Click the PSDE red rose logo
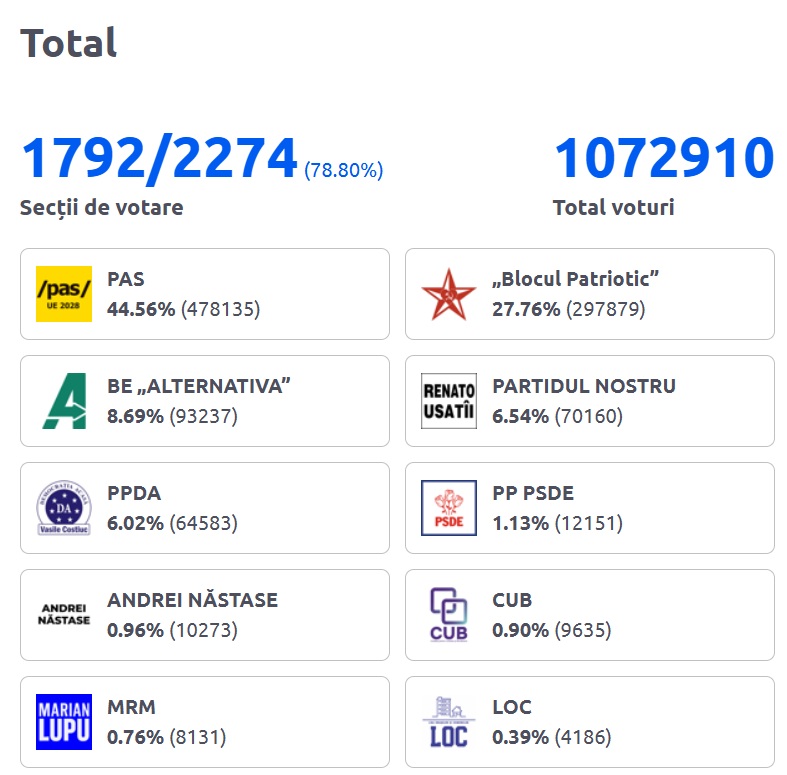This screenshot has width=787, height=775. [x=448, y=508]
